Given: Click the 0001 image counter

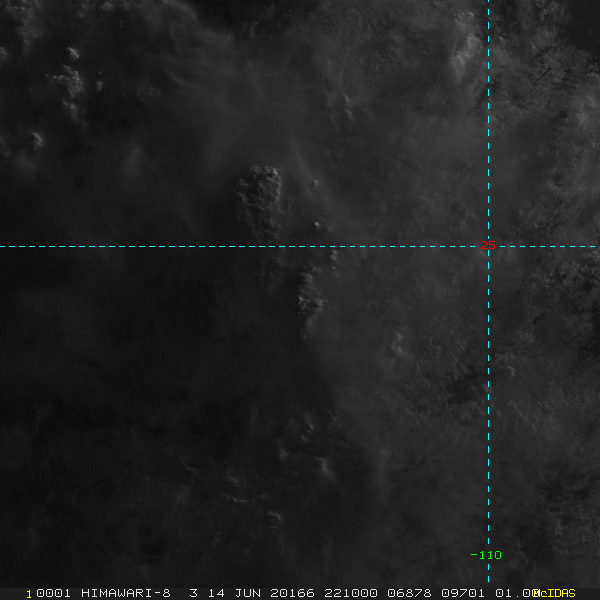Looking at the screenshot, I should [x=53, y=593].
